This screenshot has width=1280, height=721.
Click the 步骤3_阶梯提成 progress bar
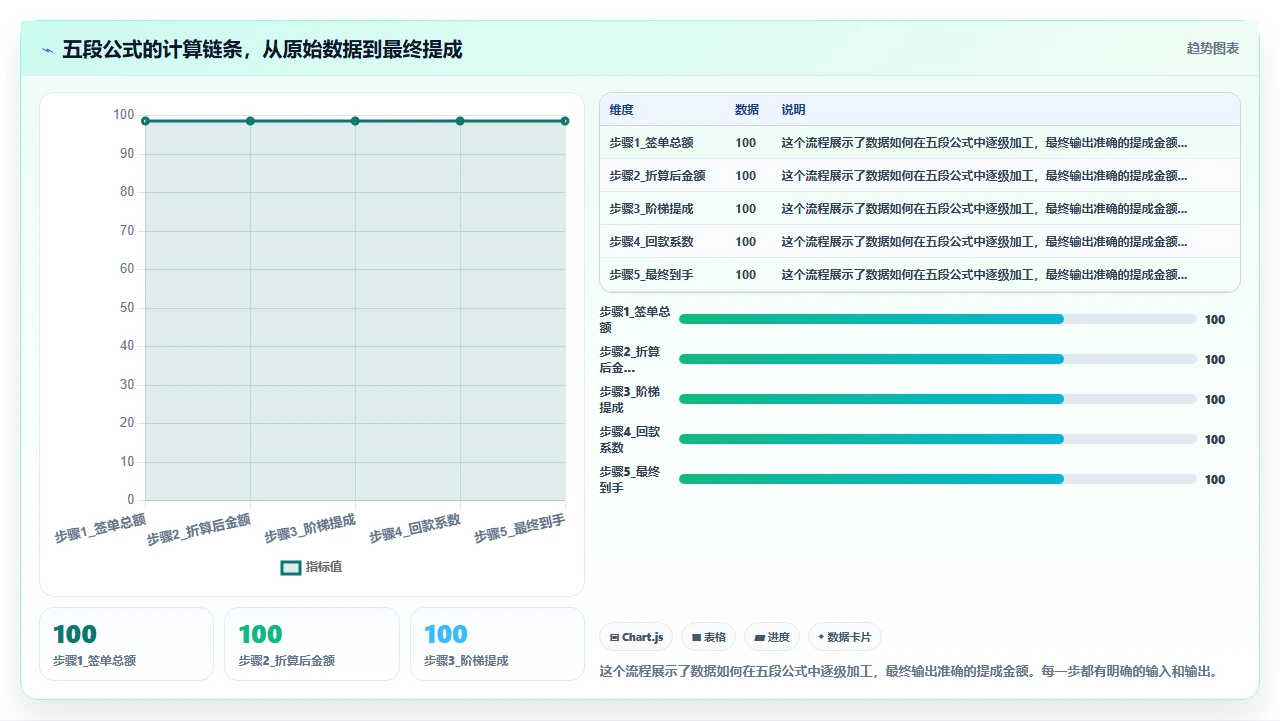point(938,399)
